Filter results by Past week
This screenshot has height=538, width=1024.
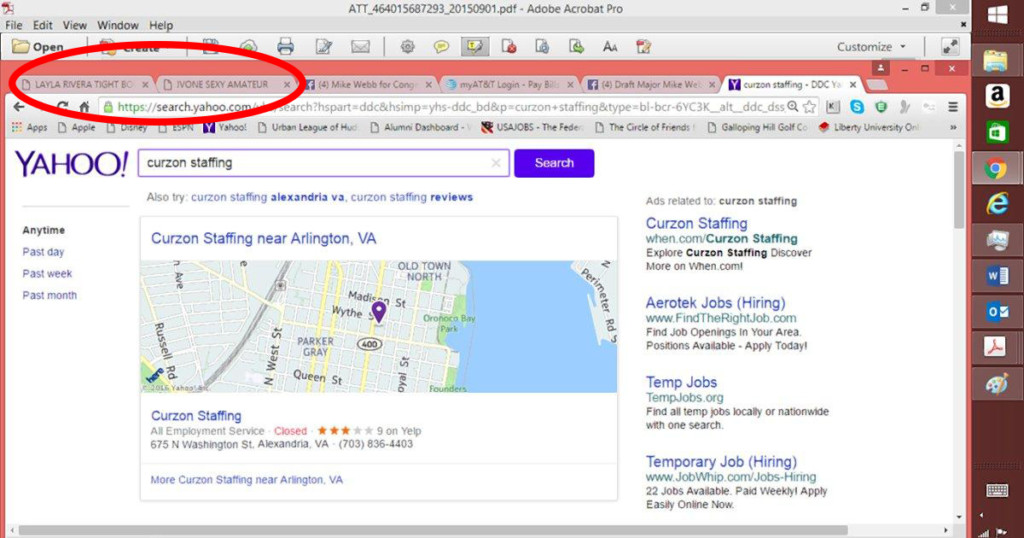(47, 274)
